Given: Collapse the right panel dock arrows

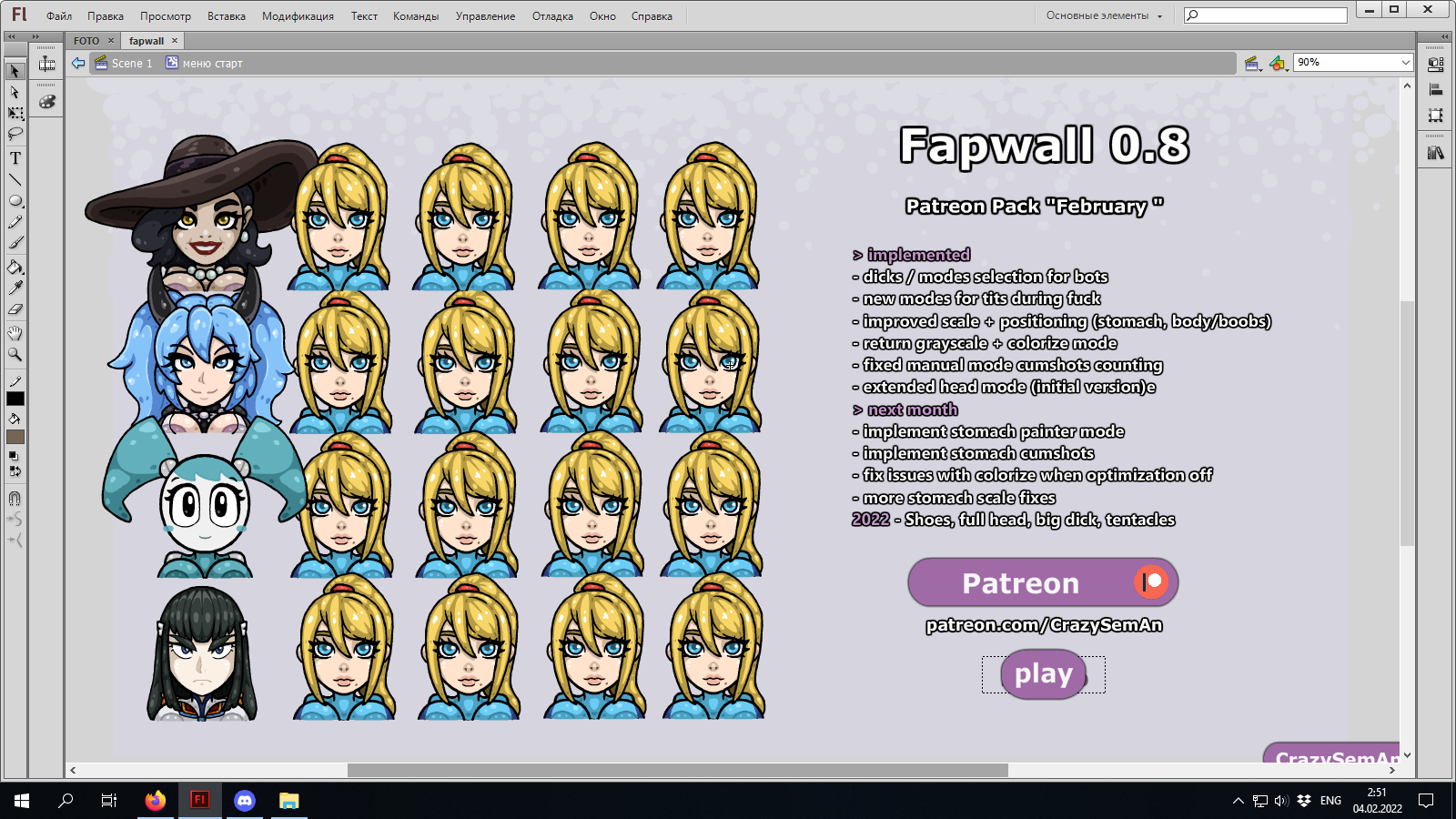Looking at the screenshot, I should click(x=1444, y=36).
